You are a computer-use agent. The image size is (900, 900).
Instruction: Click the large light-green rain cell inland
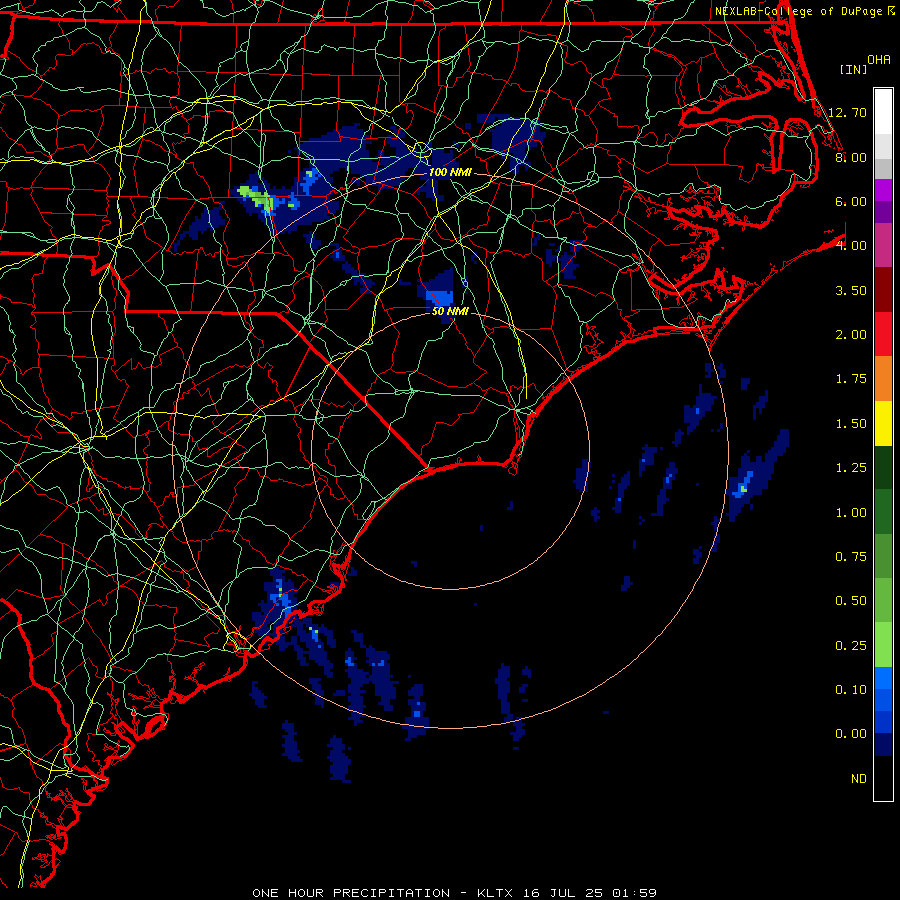pyautogui.click(x=257, y=197)
